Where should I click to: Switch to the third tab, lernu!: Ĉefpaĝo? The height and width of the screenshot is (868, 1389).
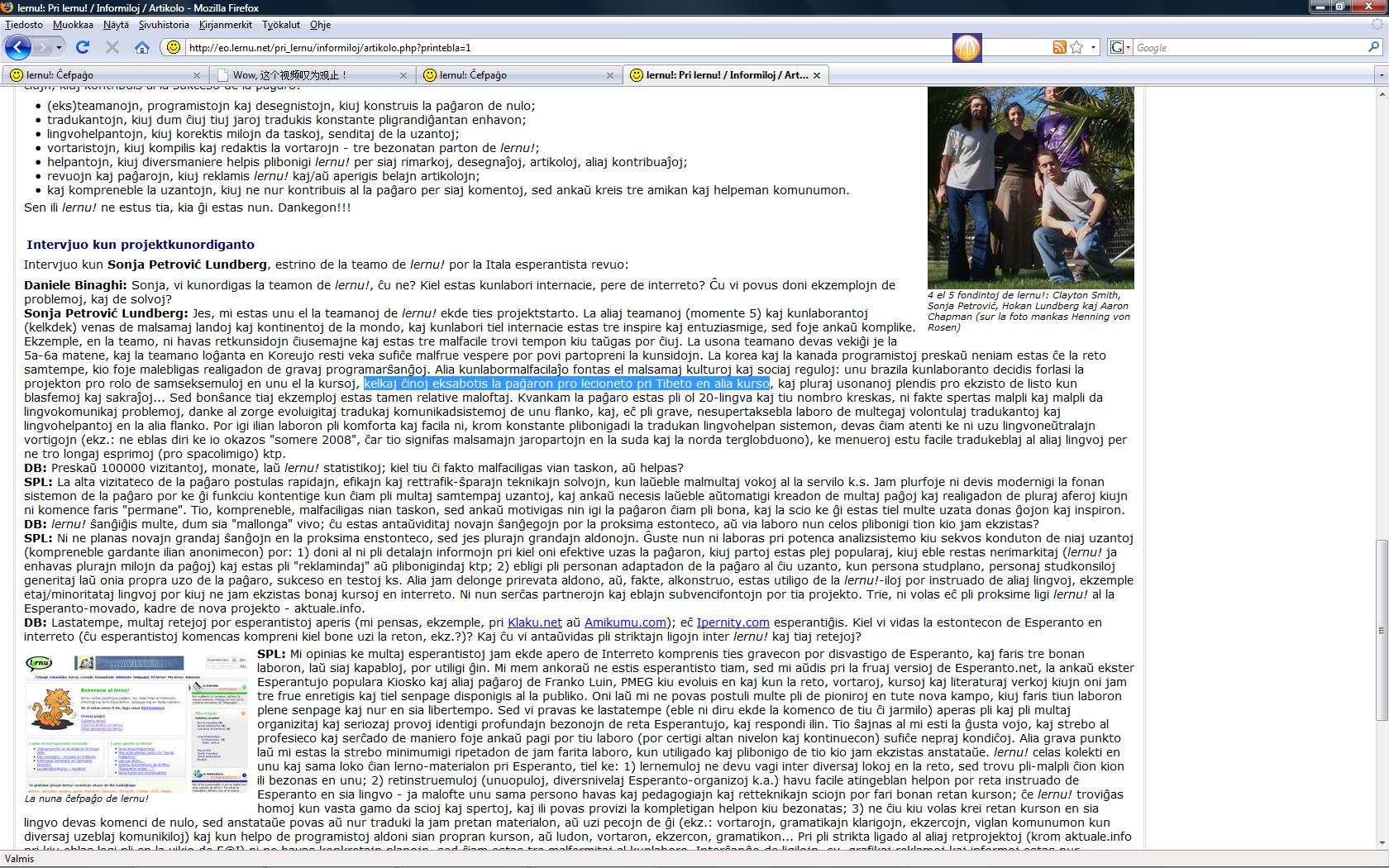tap(518, 74)
